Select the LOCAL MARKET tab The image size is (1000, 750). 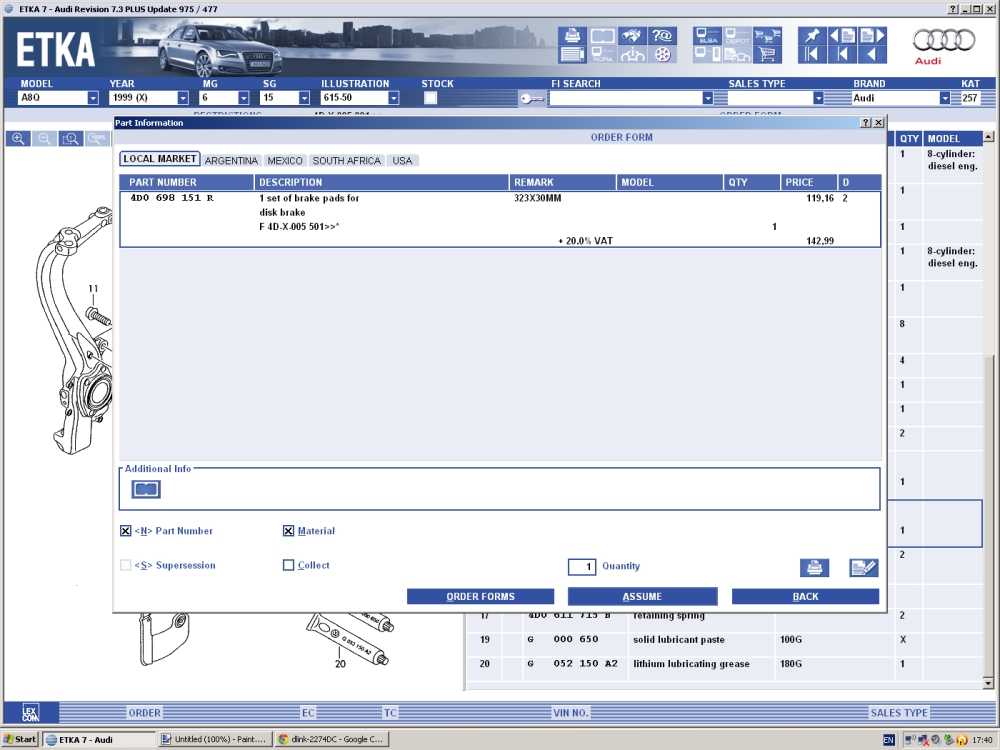tap(159, 159)
